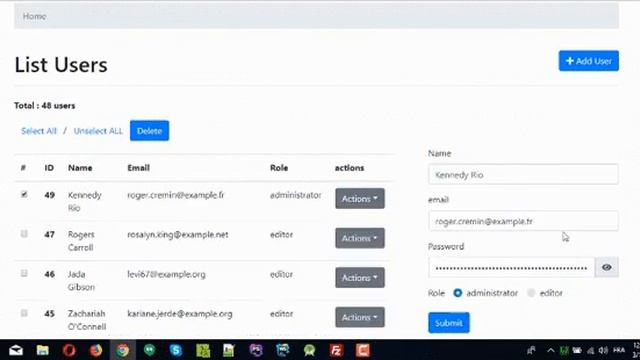Click the Delete button
This screenshot has height=360, width=640.
point(149,131)
